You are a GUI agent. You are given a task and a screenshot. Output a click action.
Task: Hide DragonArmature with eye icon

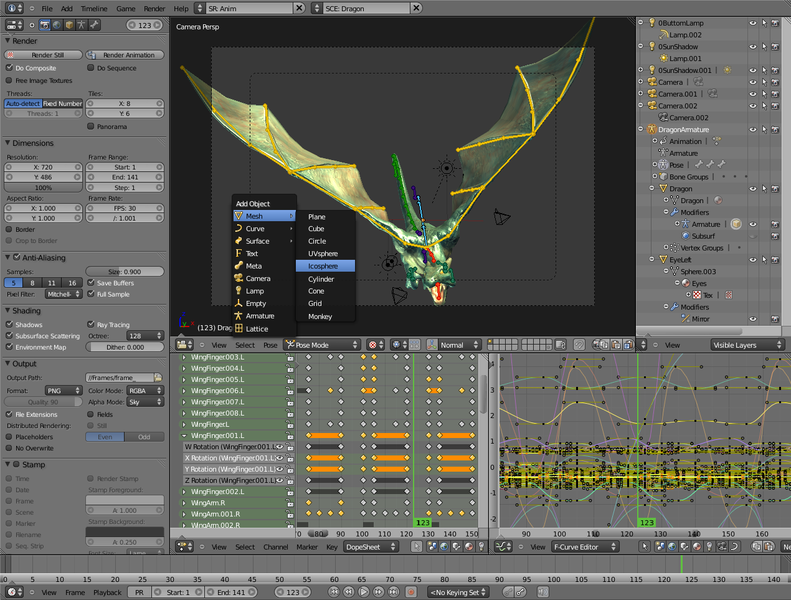click(753, 130)
